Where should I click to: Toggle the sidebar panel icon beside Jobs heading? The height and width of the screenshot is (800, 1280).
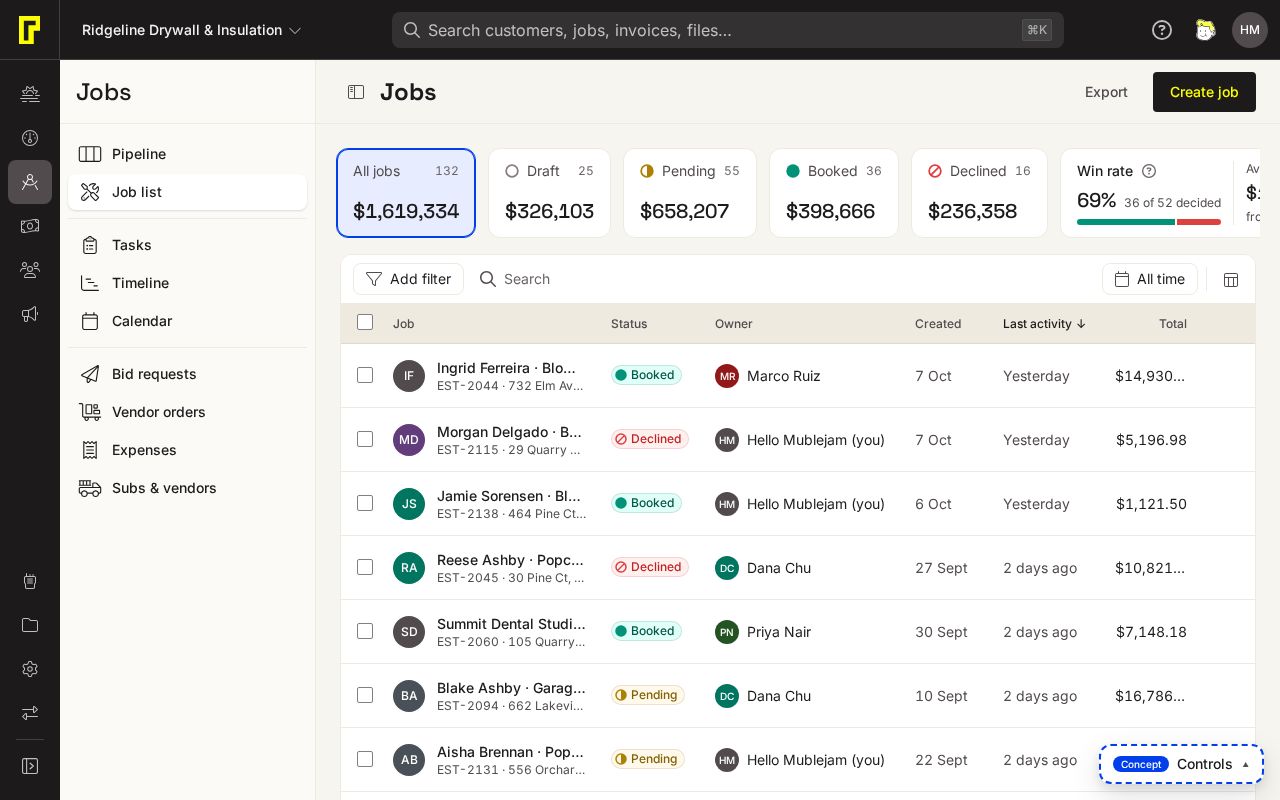356,92
